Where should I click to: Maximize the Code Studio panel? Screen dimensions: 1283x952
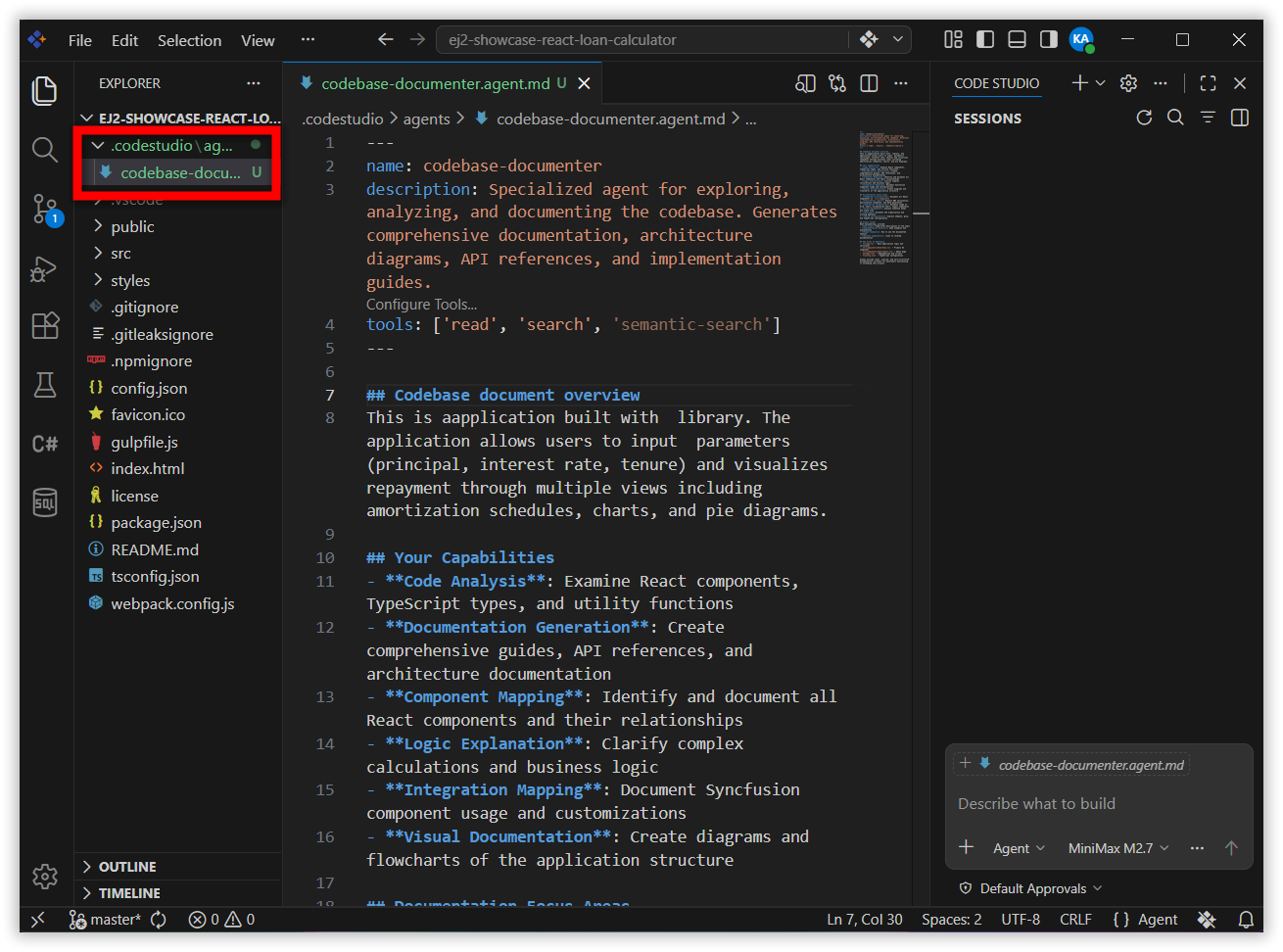click(x=1208, y=83)
